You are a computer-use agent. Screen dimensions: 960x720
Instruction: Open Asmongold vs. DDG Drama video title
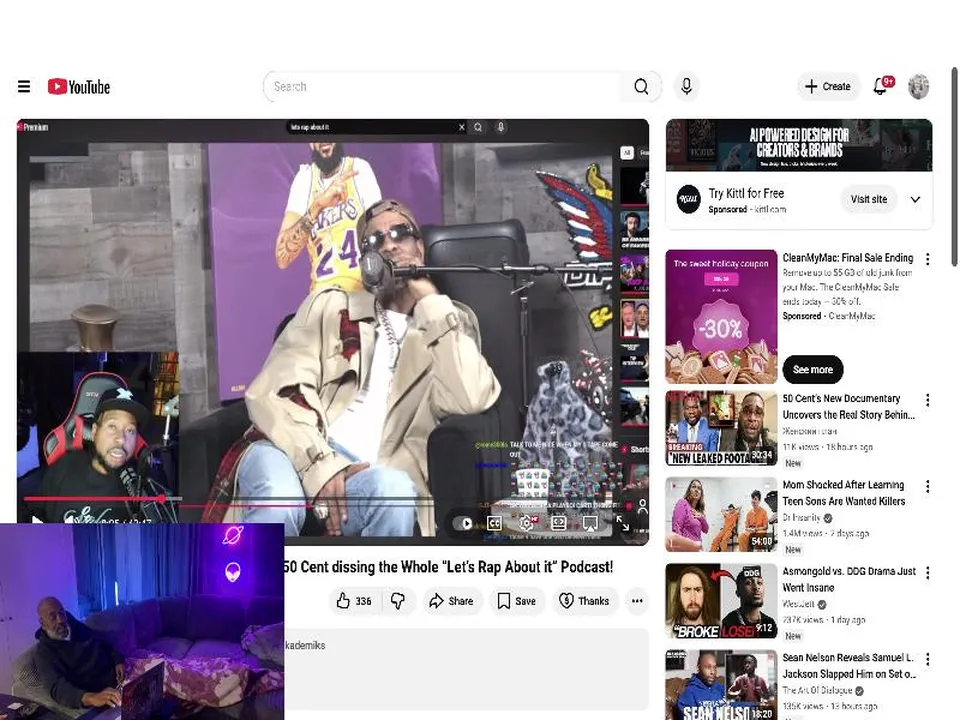pyautogui.click(x=849, y=579)
